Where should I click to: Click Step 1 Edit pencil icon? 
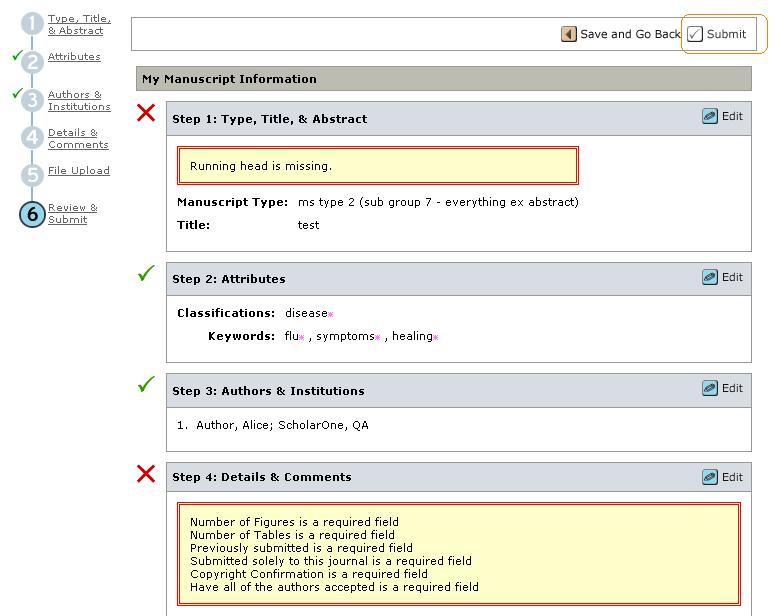(x=710, y=116)
